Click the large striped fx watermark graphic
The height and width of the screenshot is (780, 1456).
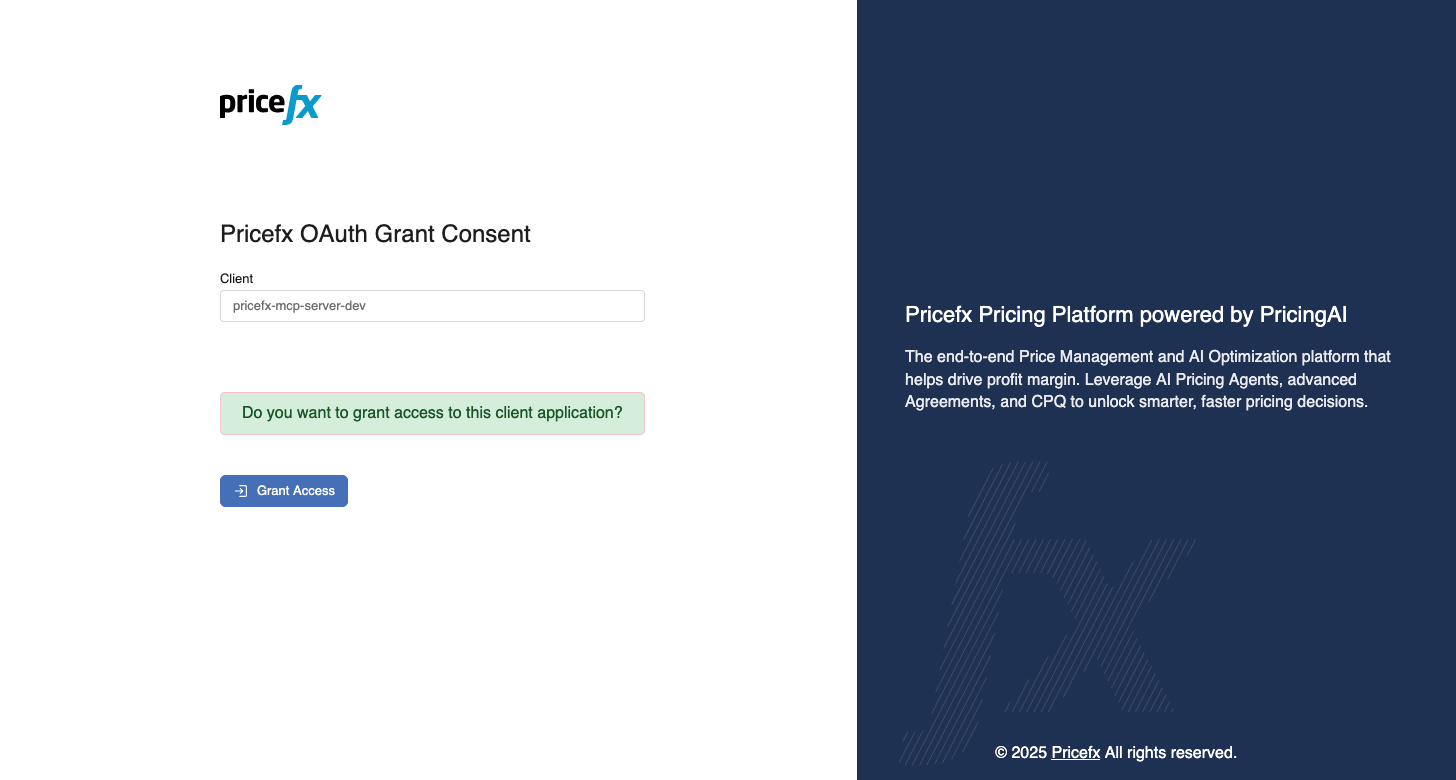[x=1047, y=612]
